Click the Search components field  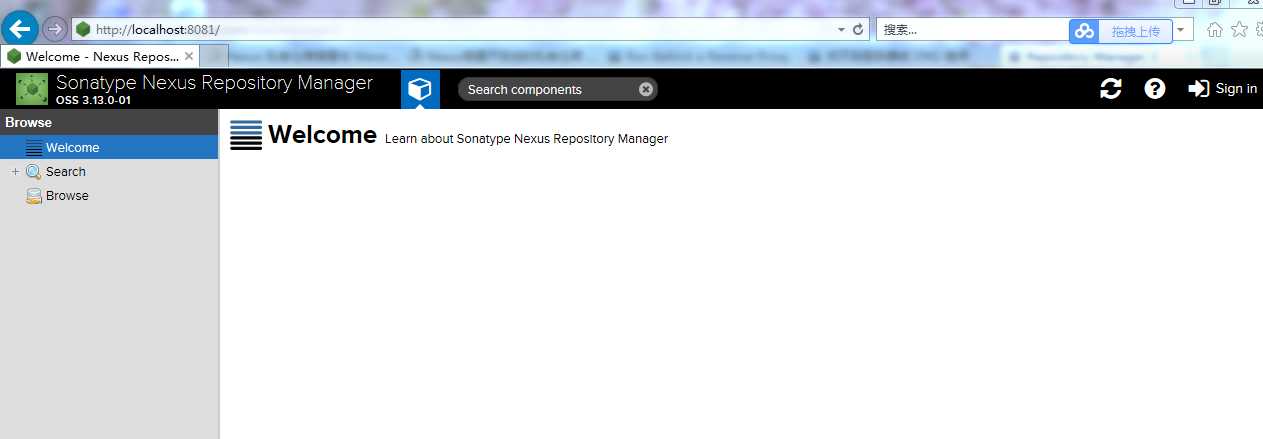[x=557, y=89]
